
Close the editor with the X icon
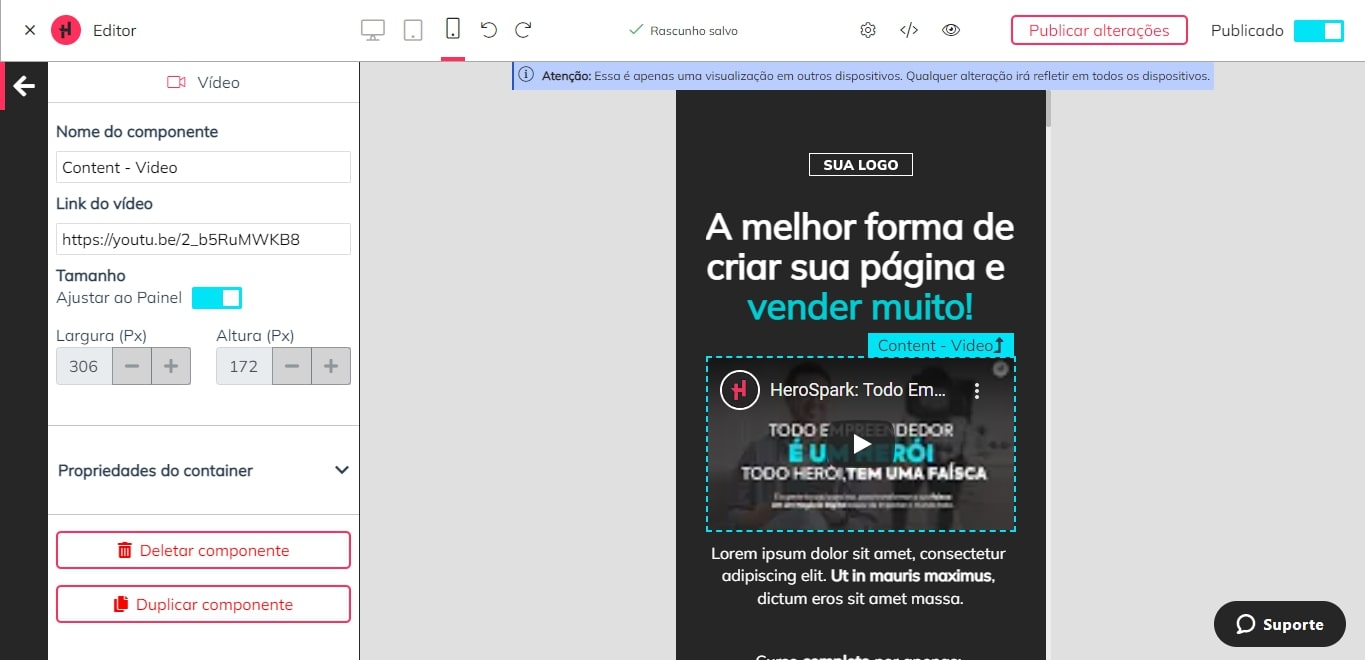point(30,30)
